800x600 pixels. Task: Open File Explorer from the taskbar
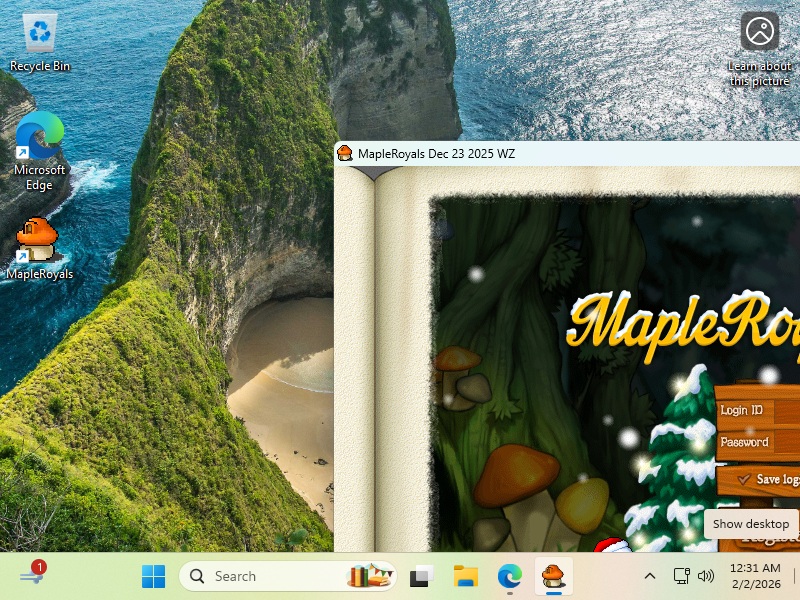(x=466, y=576)
